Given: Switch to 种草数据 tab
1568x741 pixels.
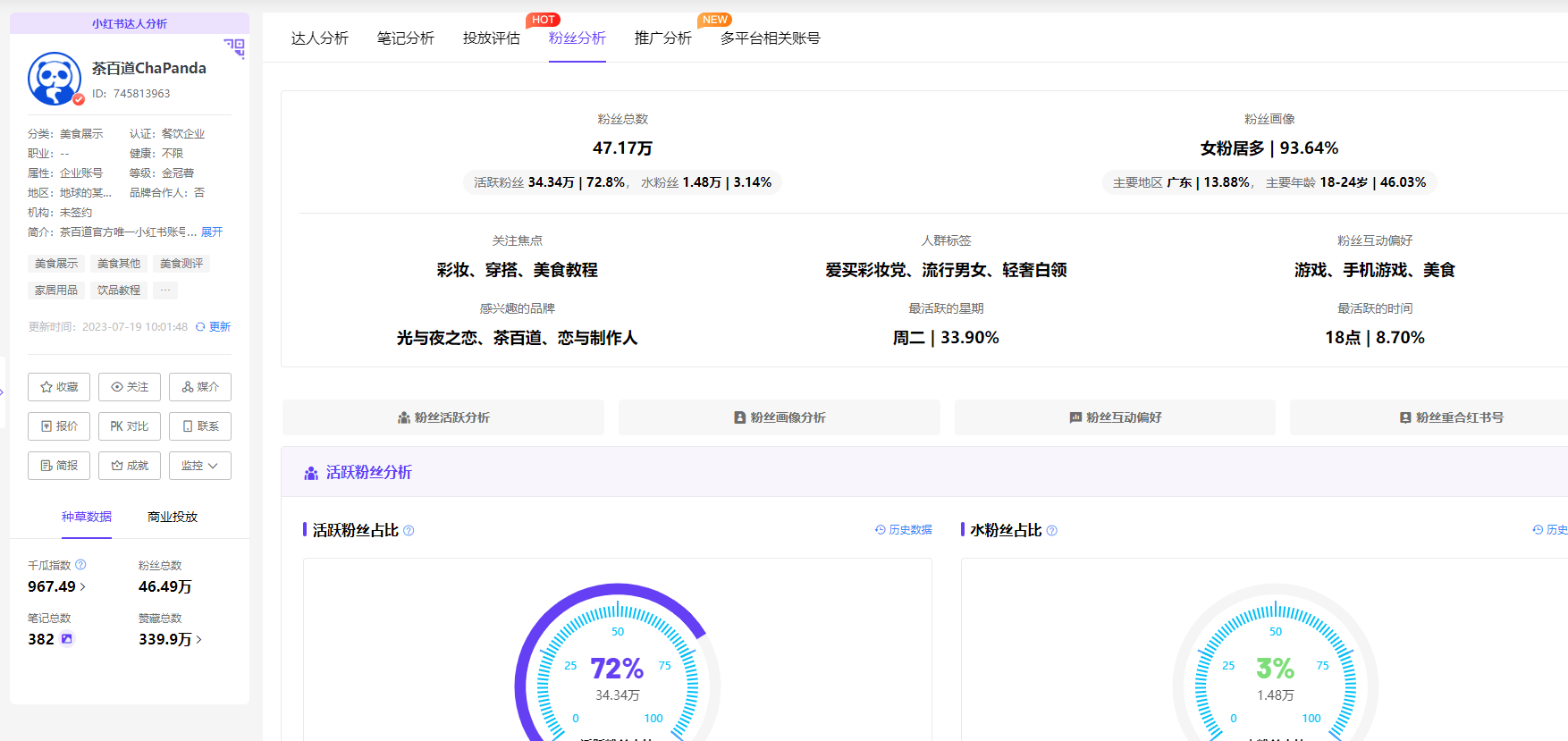Looking at the screenshot, I should coord(87,517).
